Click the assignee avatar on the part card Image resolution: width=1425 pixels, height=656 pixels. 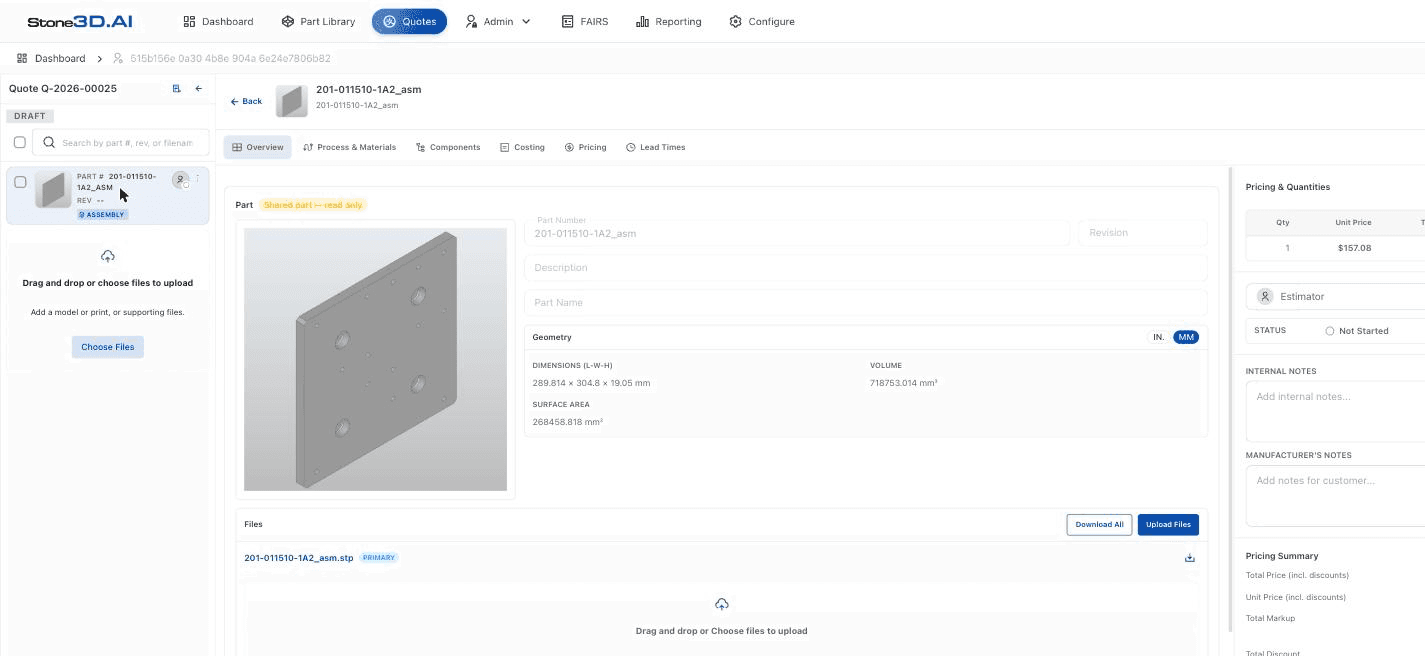[x=180, y=180]
